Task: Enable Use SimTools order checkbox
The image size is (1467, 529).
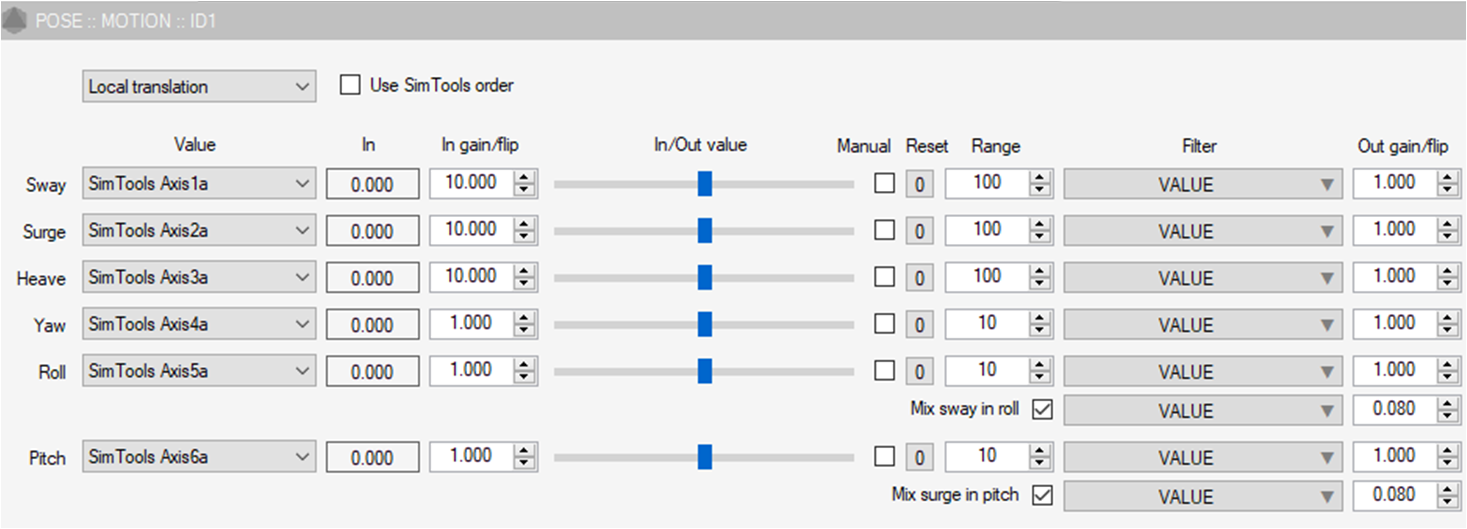Action: click(x=350, y=86)
